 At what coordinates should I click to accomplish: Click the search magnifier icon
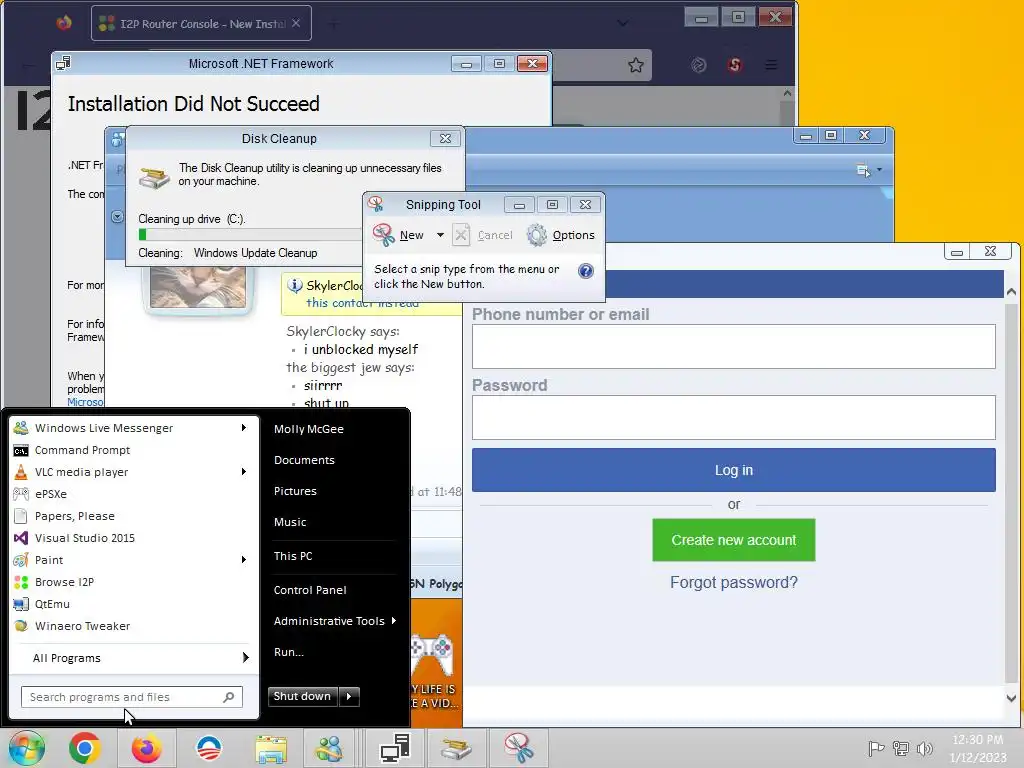(x=229, y=697)
